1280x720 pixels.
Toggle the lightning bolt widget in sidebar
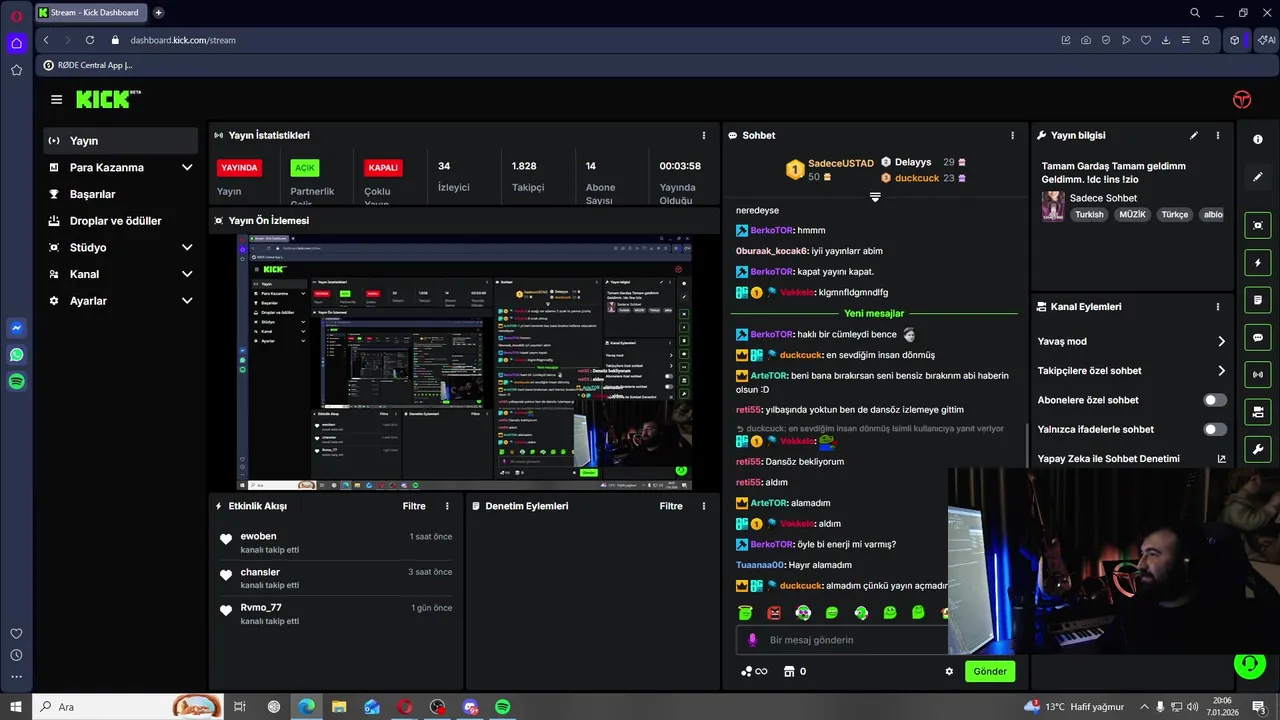1258,263
